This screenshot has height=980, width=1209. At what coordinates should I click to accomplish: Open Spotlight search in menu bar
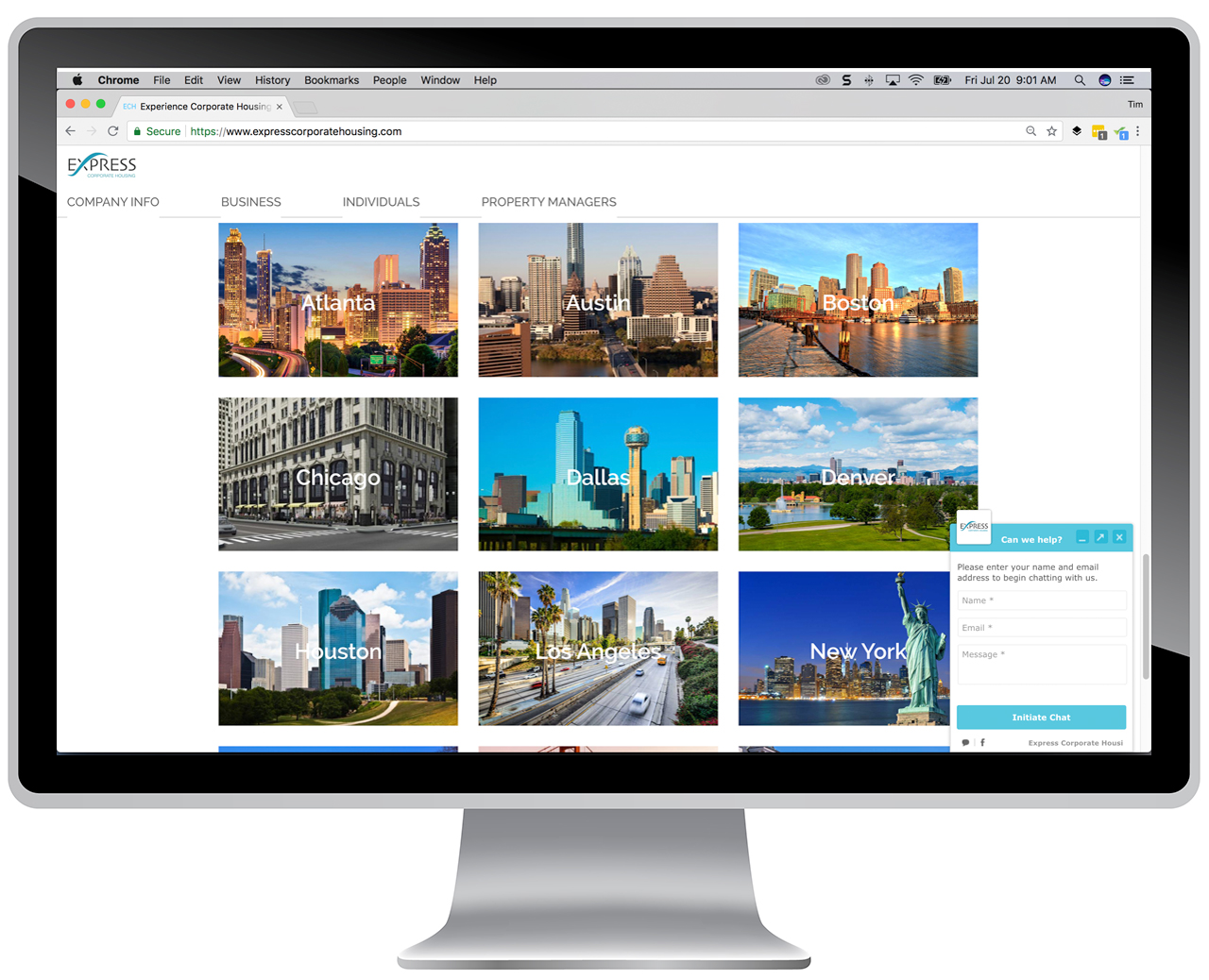(x=1080, y=80)
